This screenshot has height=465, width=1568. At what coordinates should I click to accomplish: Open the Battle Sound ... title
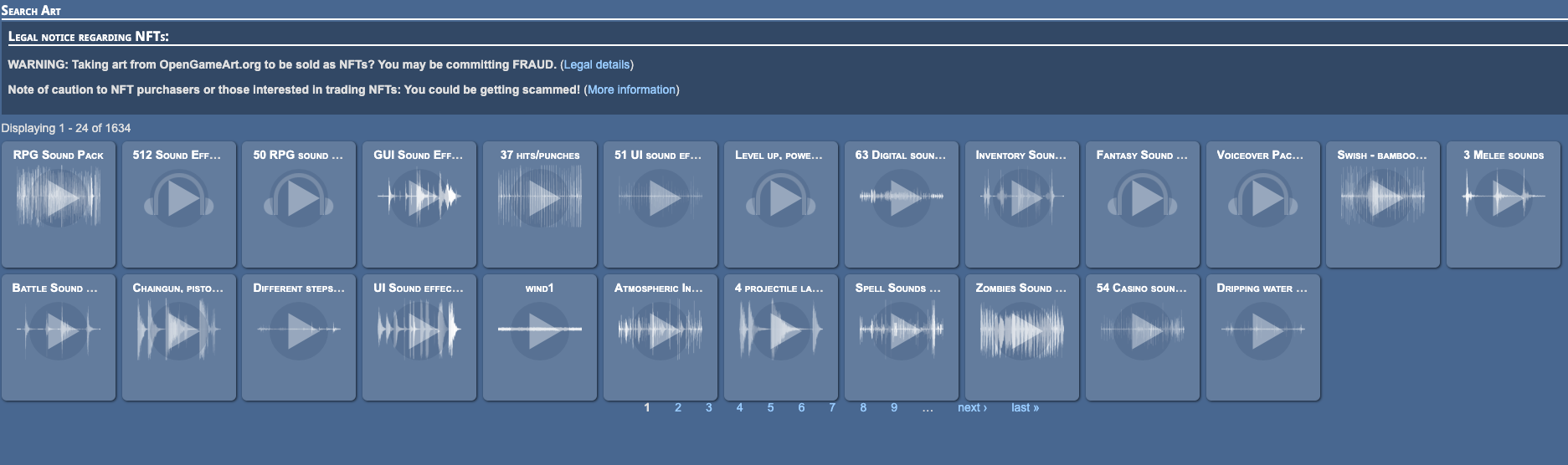pos(55,288)
